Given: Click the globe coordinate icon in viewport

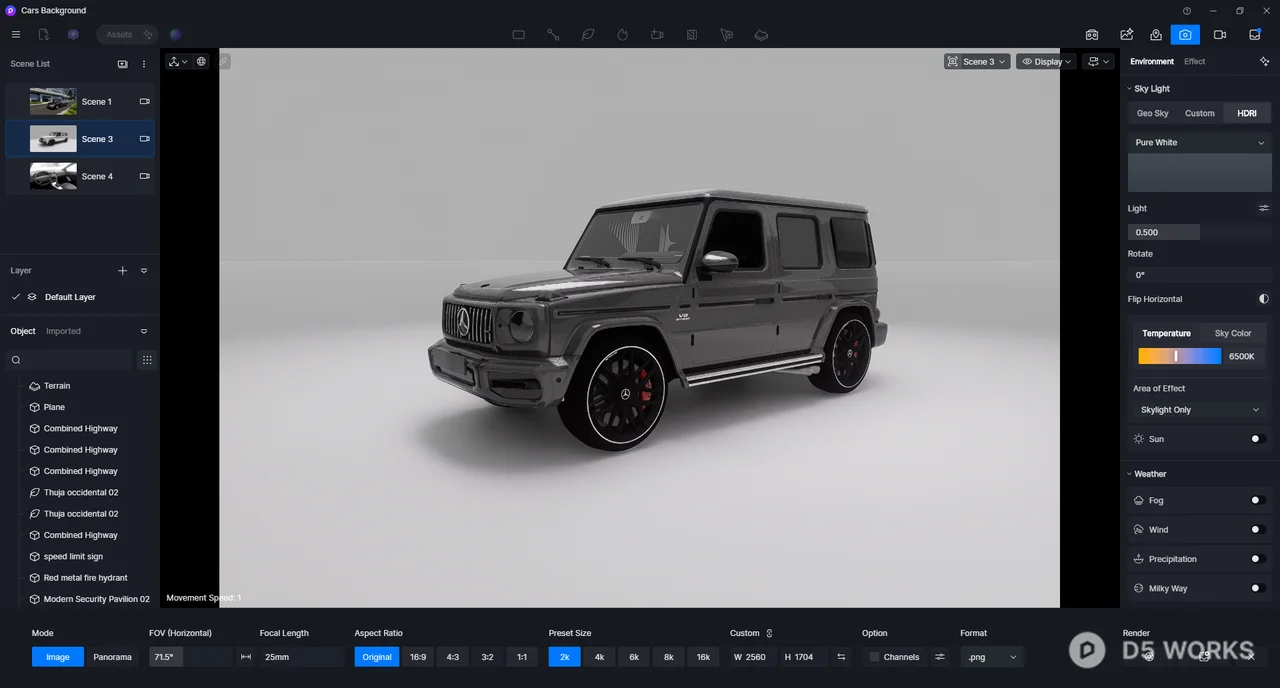Looking at the screenshot, I should coord(201,61).
